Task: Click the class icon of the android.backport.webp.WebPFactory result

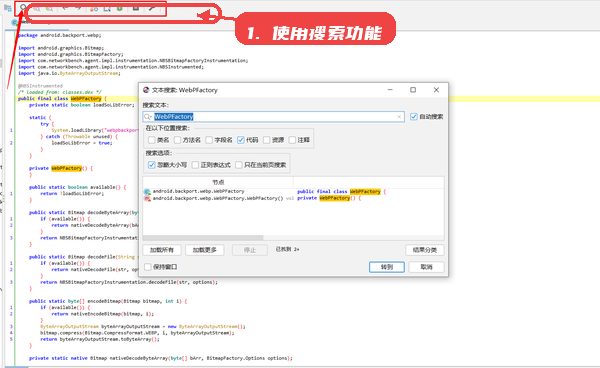Action: (x=147, y=191)
